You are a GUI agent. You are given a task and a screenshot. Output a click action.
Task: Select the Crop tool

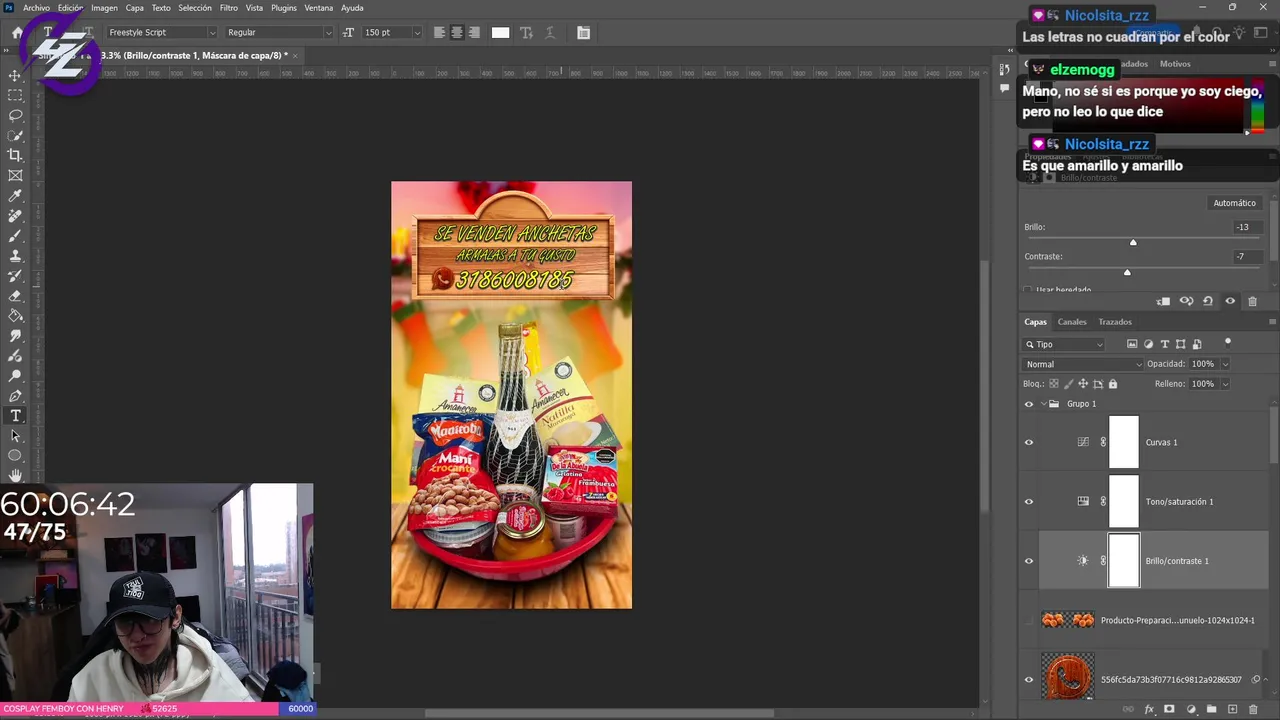pyautogui.click(x=15, y=155)
